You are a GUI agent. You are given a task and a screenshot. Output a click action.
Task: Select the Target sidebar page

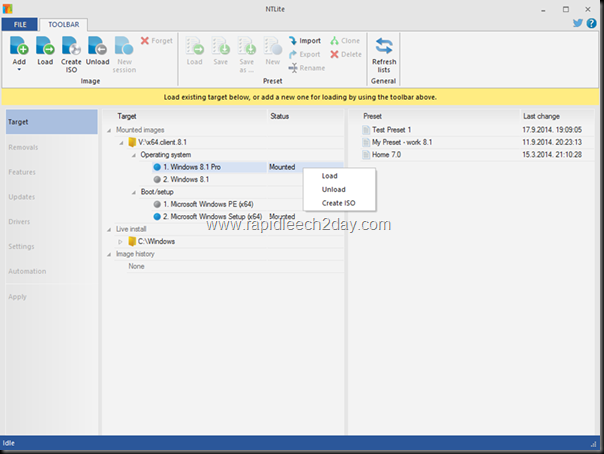point(52,122)
